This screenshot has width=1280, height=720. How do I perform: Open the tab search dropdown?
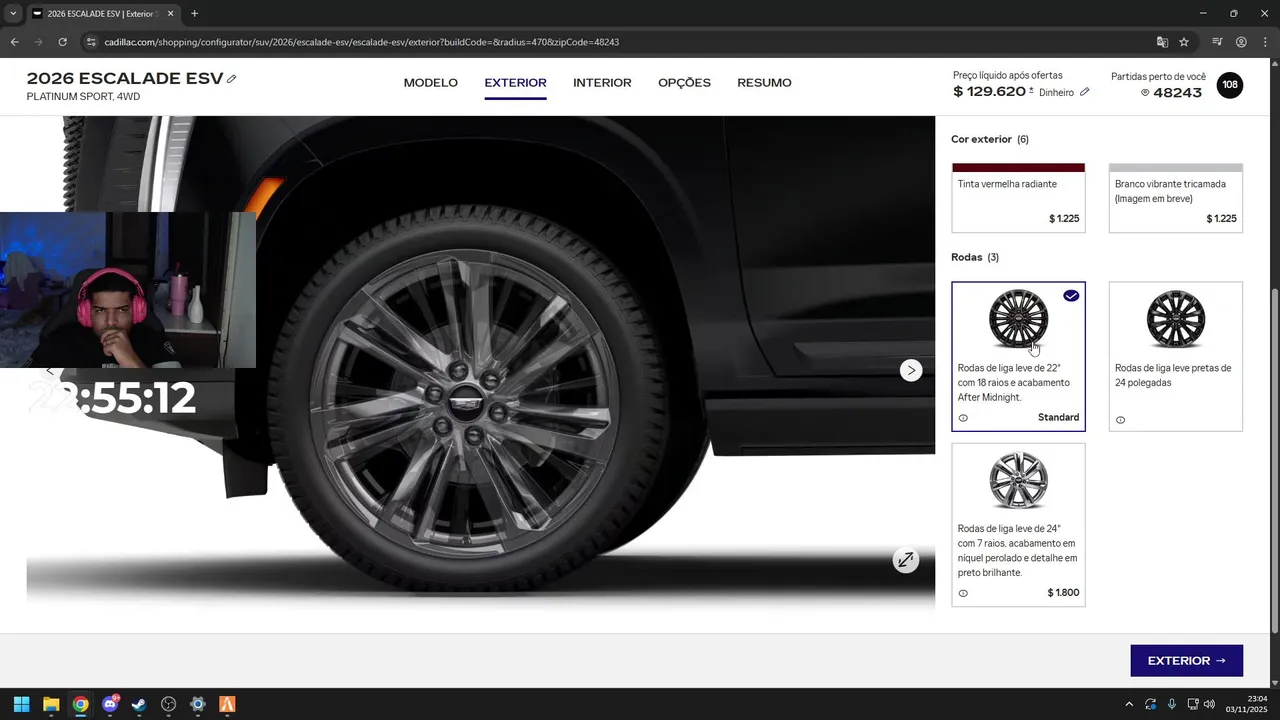point(13,14)
